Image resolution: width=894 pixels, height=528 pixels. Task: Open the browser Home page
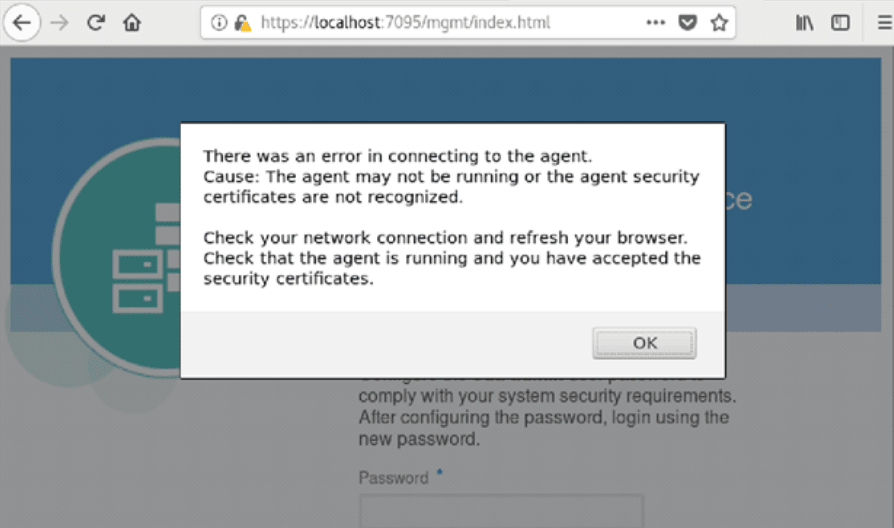(x=132, y=23)
